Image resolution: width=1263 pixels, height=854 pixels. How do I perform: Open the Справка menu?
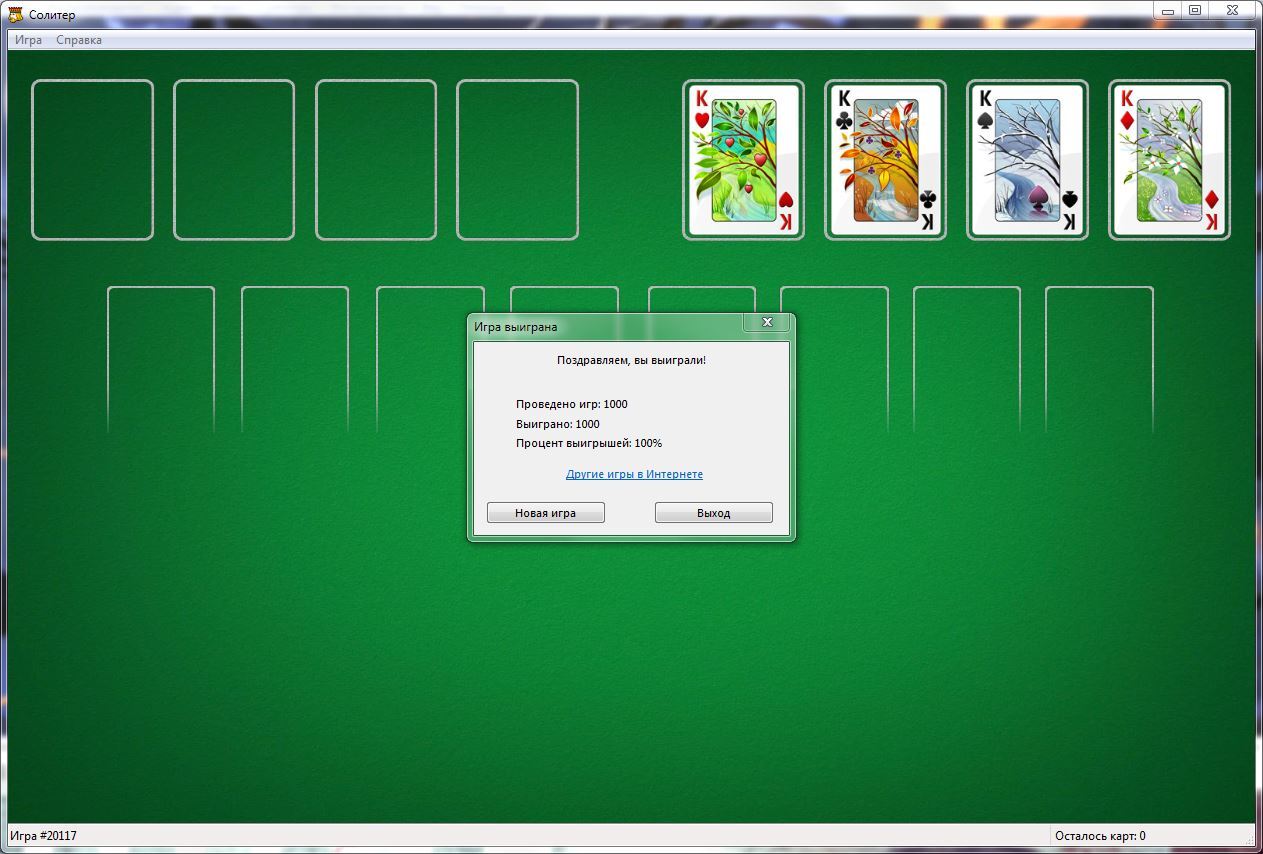(x=79, y=40)
